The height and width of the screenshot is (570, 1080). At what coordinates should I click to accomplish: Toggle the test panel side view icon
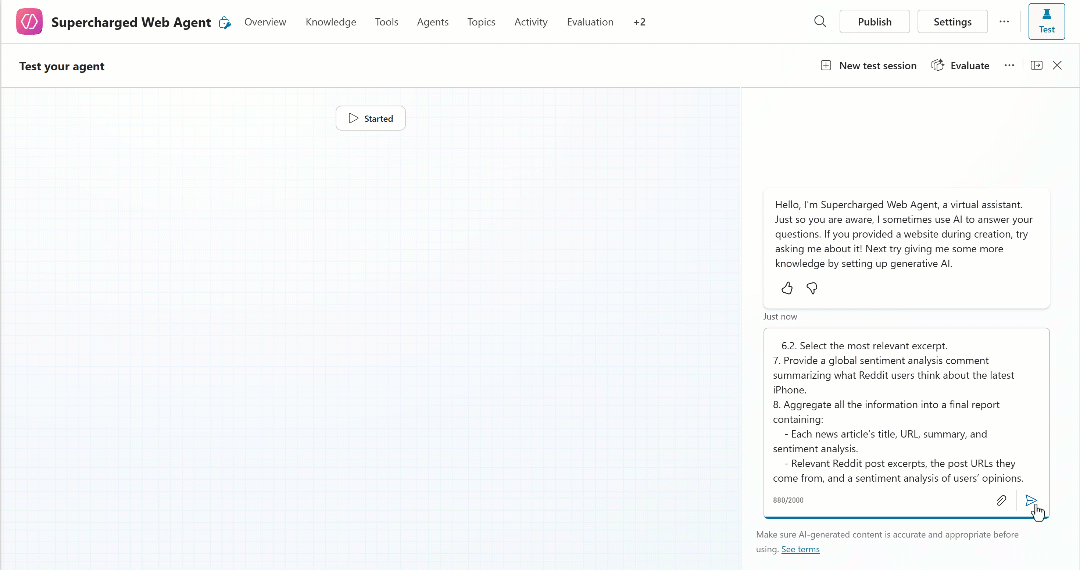tap(1037, 66)
